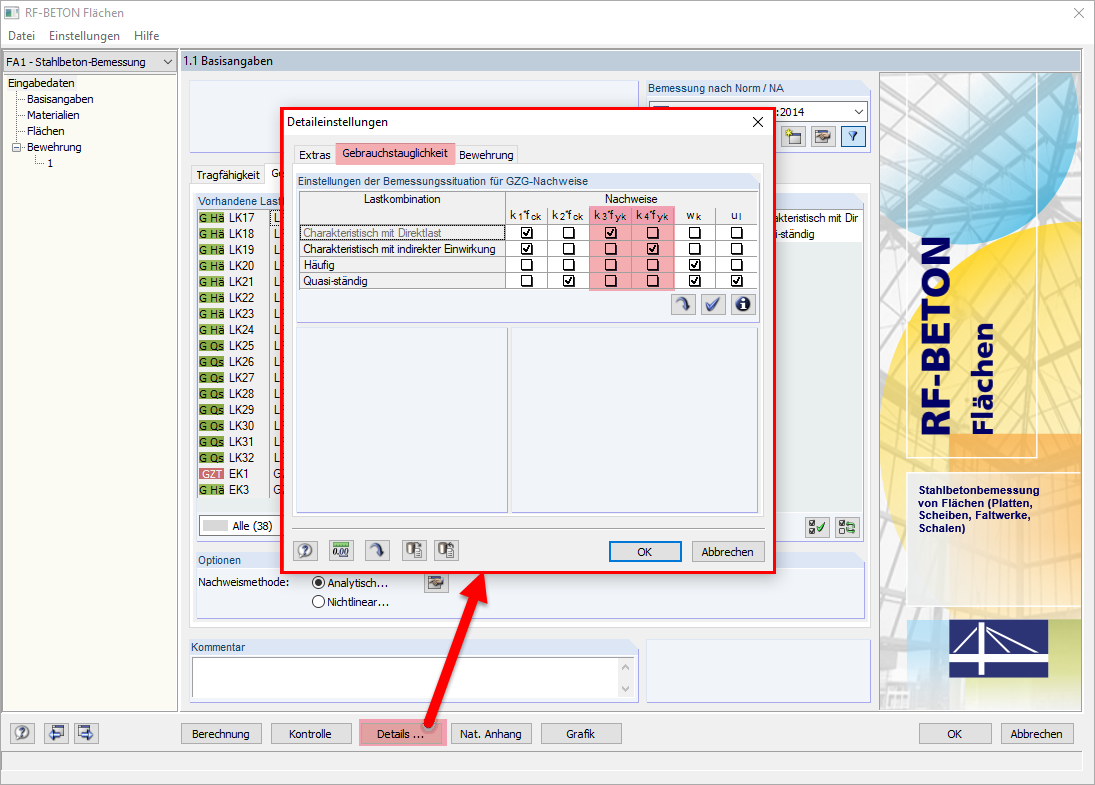Viewport: 1095px width, 785px height.
Task: Open help in the Detaileinstellungen dialog
Action: click(305, 550)
